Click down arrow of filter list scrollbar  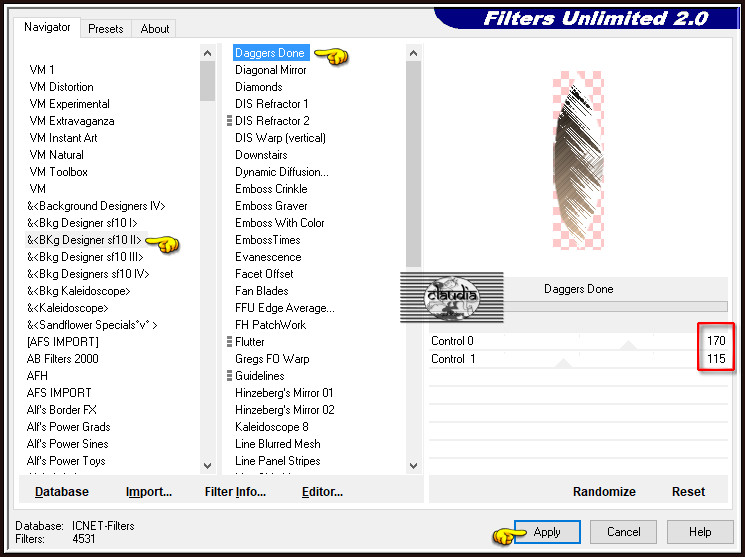pyautogui.click(x=413, y=465)
